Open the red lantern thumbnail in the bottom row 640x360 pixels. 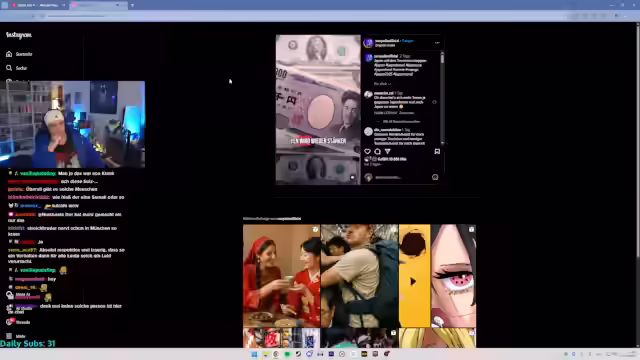tap(282, 338)
